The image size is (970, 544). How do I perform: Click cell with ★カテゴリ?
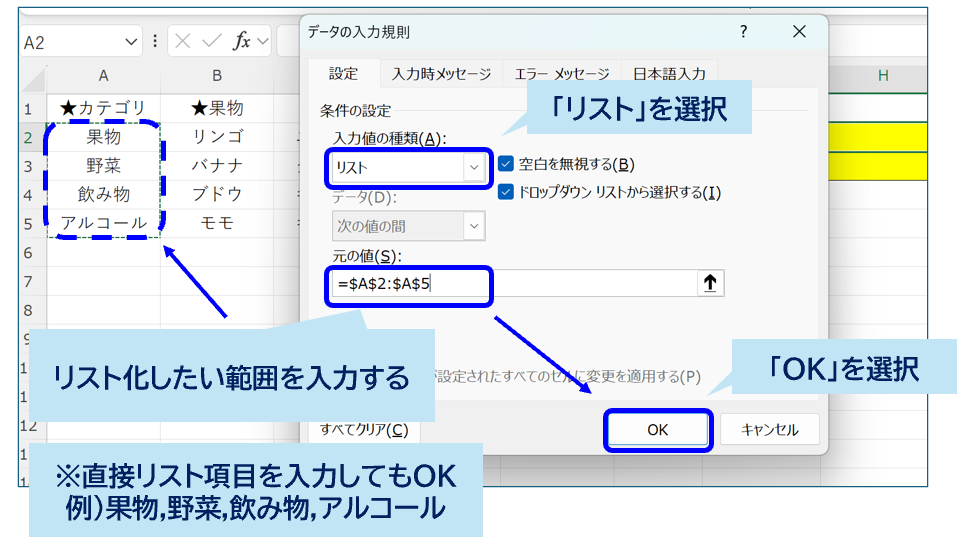coord(103,108)
